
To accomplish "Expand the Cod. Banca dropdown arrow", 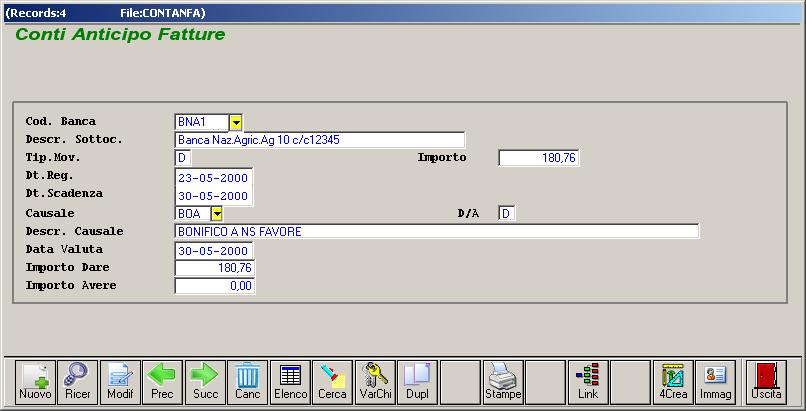I will pyautogui.click(x=236, y=122).
